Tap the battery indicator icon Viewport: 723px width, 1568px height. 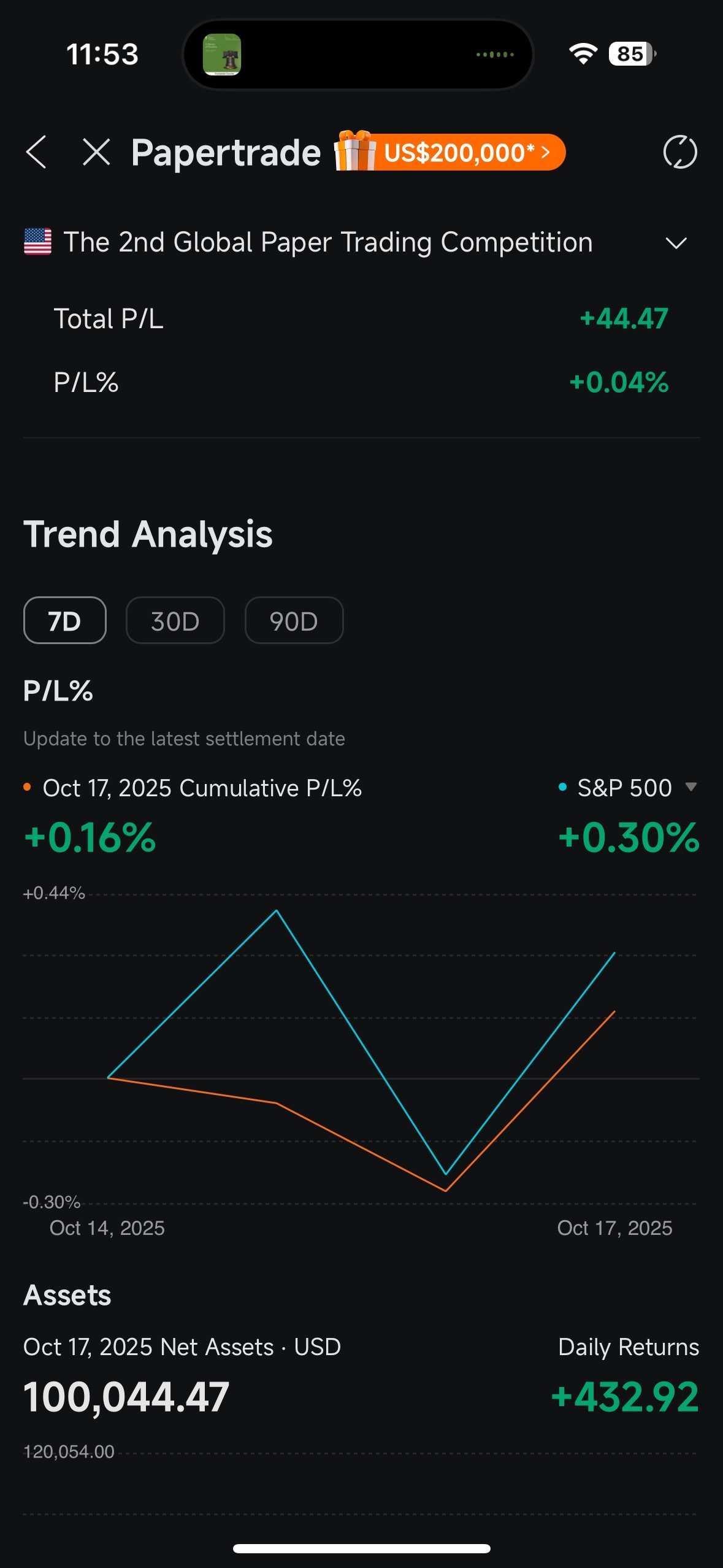coord(632,54)
